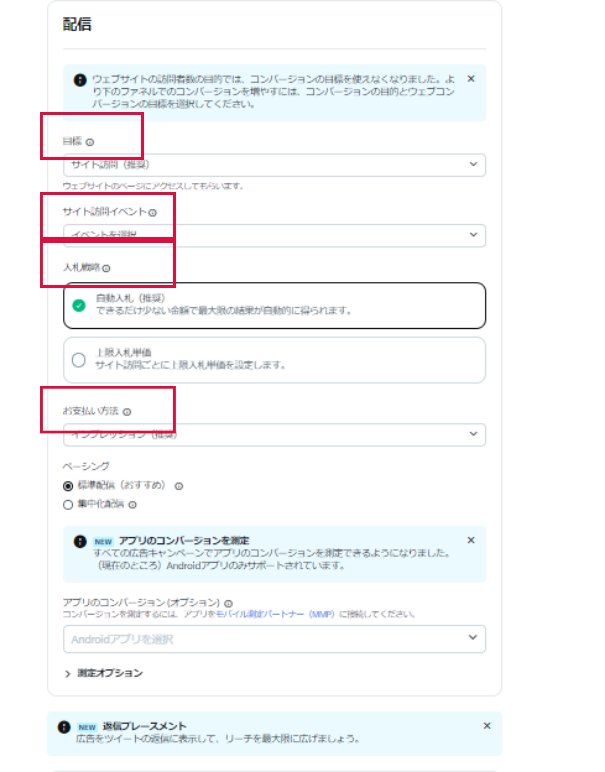Screen dimensions: 605x772
Task: Open モバイル測定パートナー (MMP) link
Action: point(275,614)
